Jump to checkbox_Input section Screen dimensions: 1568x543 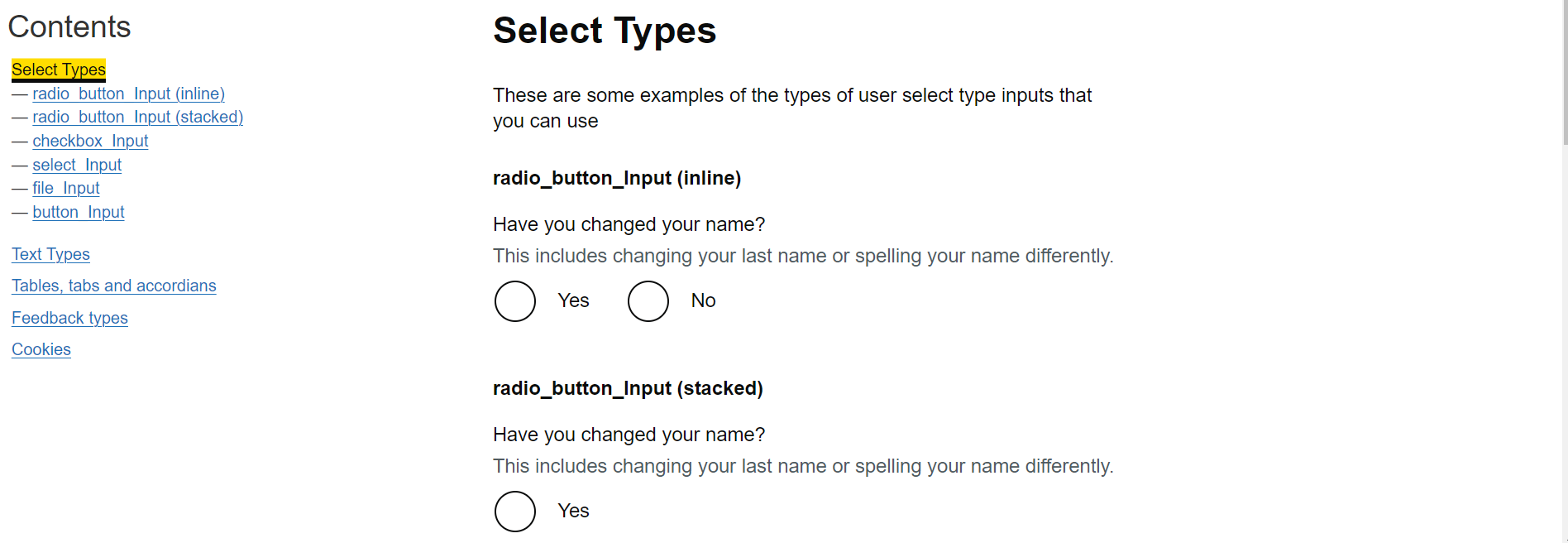click(x=90, y=141)
